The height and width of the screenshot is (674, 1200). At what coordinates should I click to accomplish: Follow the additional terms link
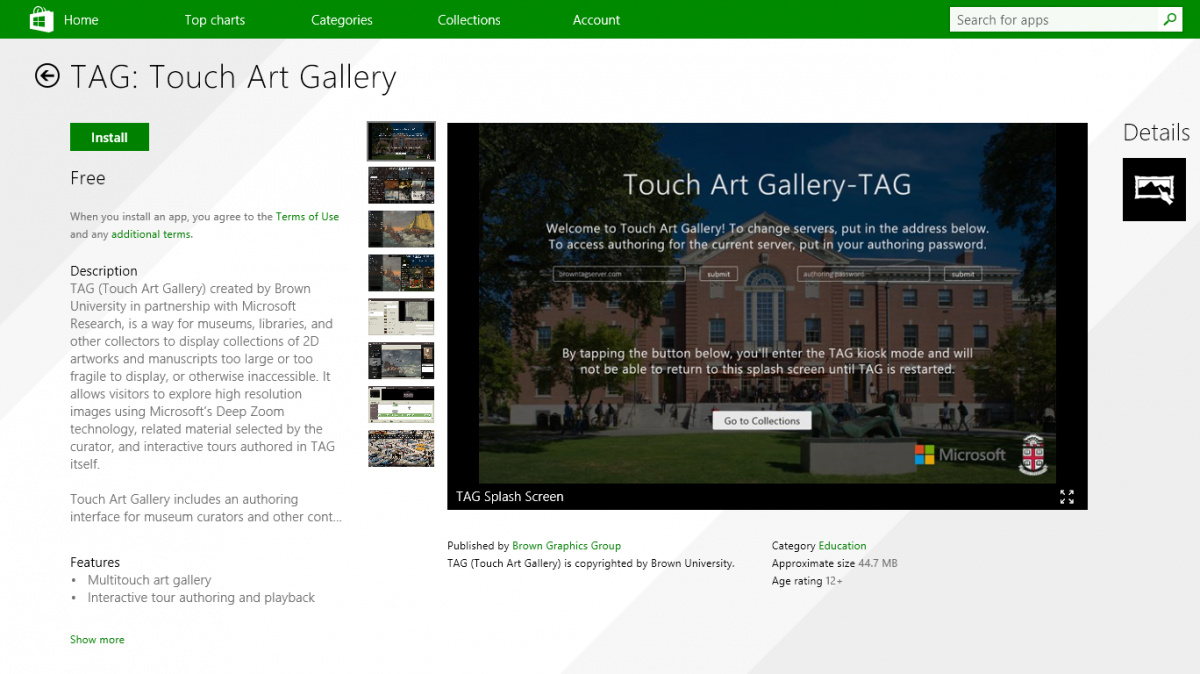click(x=152, y=234)
